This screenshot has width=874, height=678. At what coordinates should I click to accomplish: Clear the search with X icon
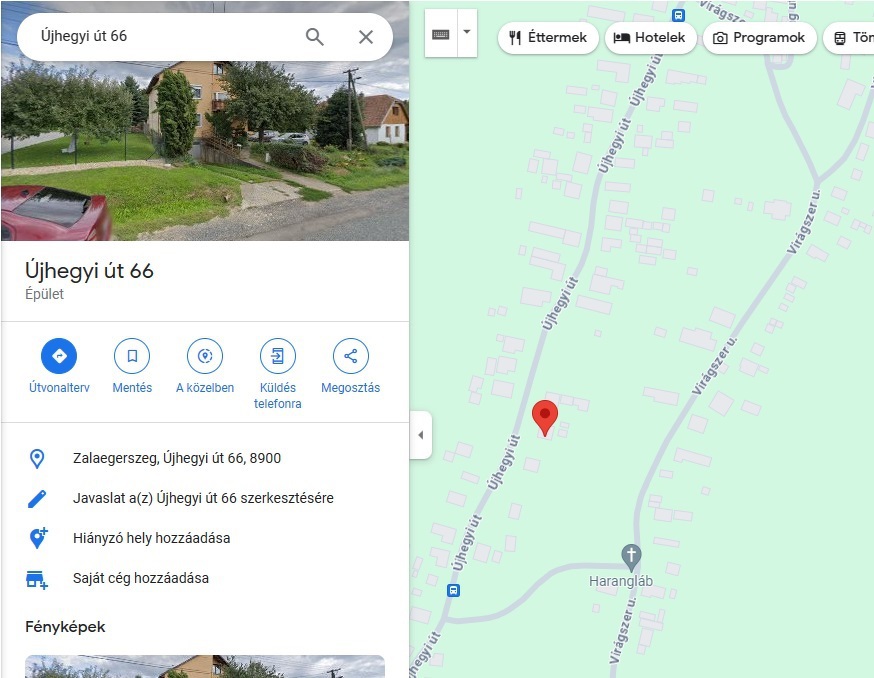coord(366,37)
